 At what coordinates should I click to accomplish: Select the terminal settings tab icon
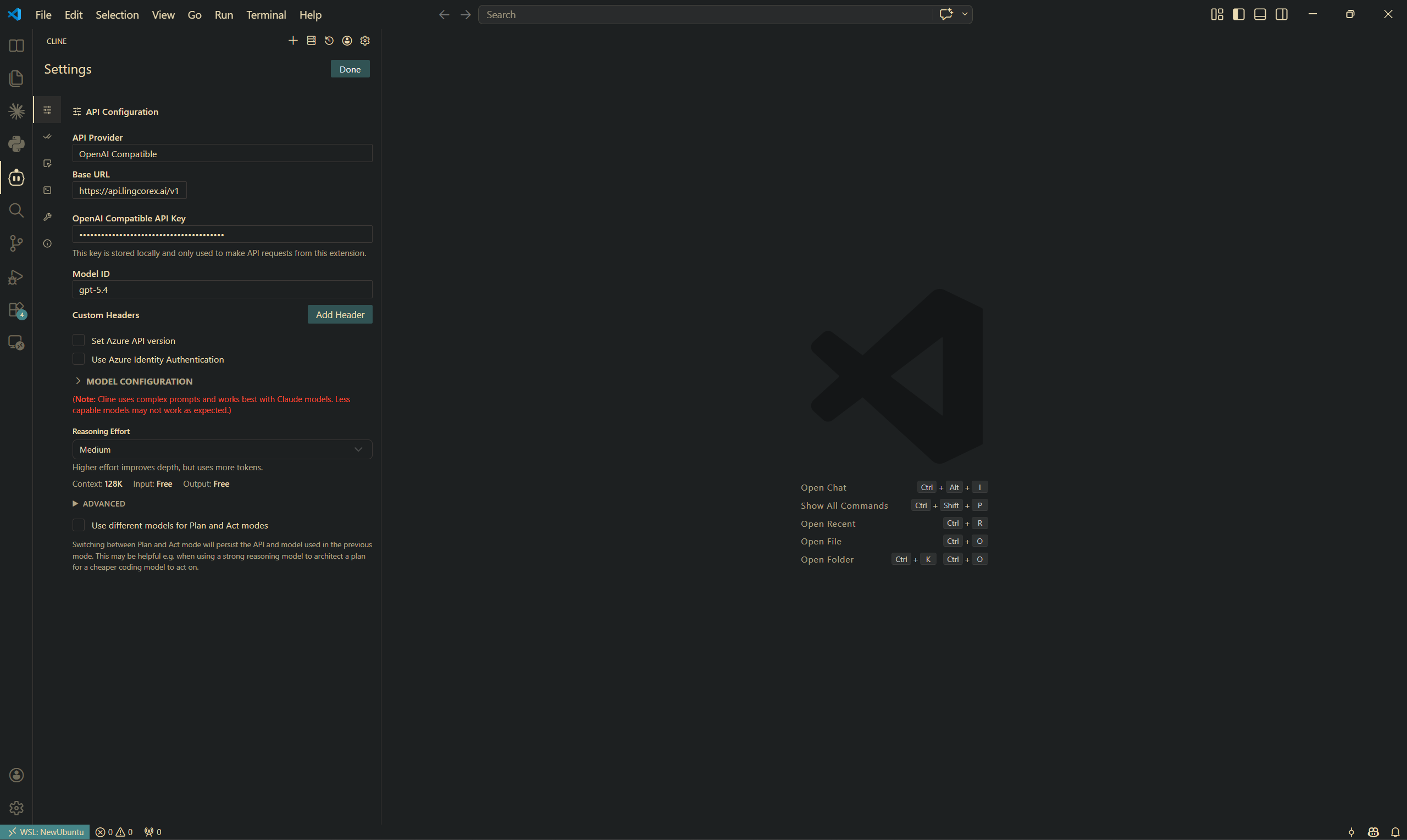(48, 190)
